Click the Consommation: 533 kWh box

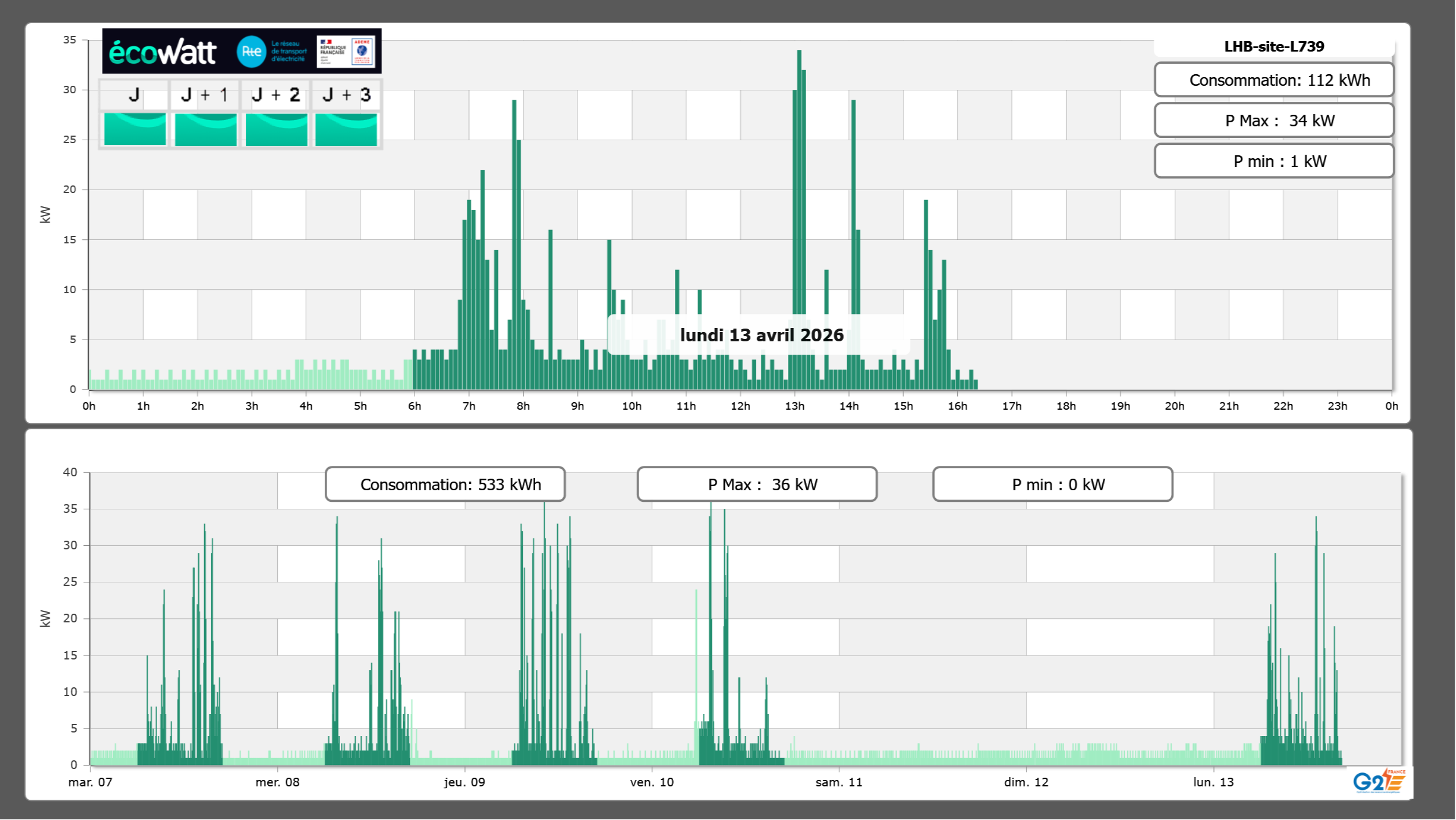pyautogui.click(x=445, y=484)
